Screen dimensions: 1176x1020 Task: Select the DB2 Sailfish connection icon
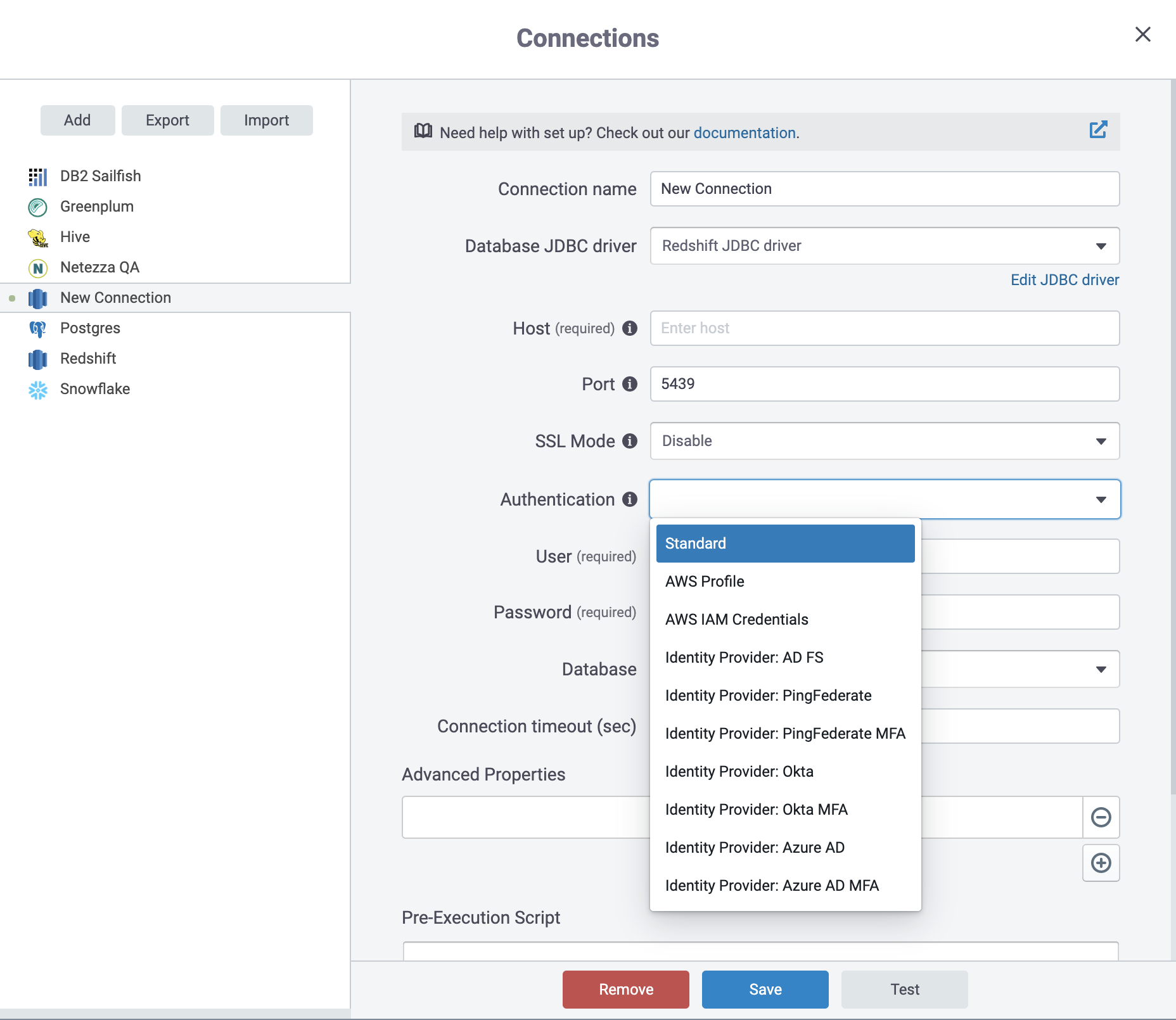click(38, 177)
